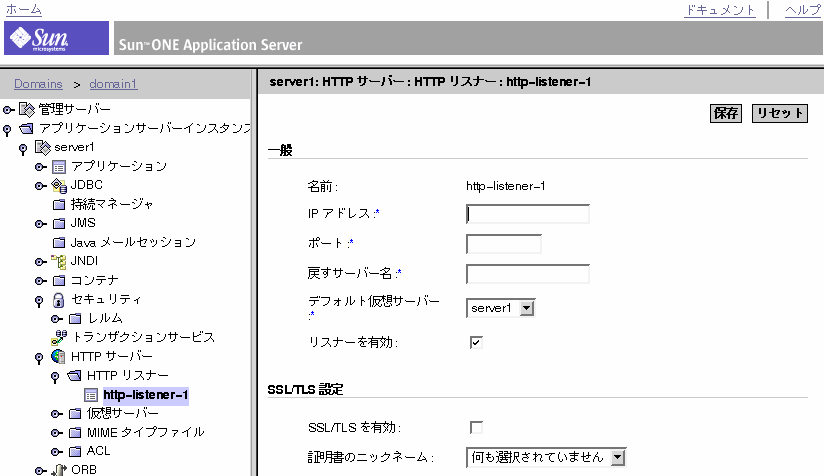Click the http-listener-1 page icon

coord(91,395)
